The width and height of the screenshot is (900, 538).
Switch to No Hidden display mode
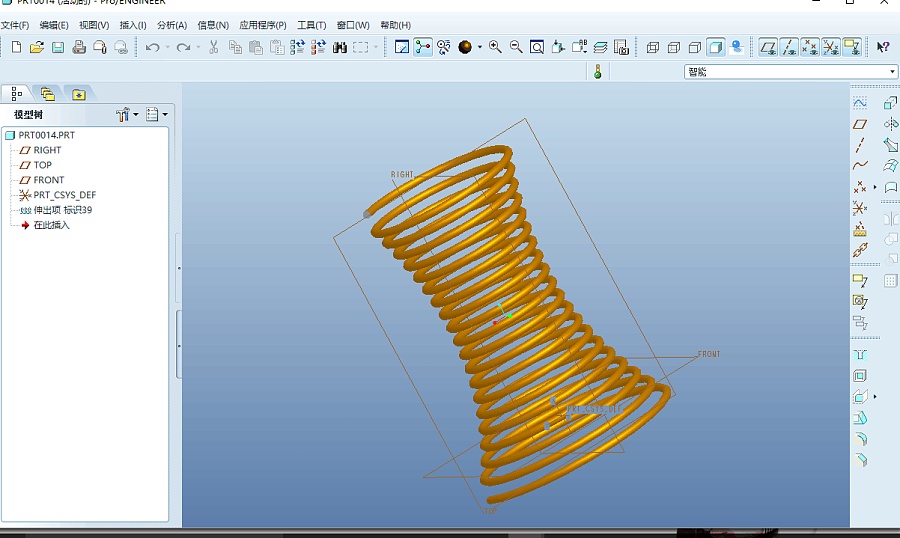point(695,47)
